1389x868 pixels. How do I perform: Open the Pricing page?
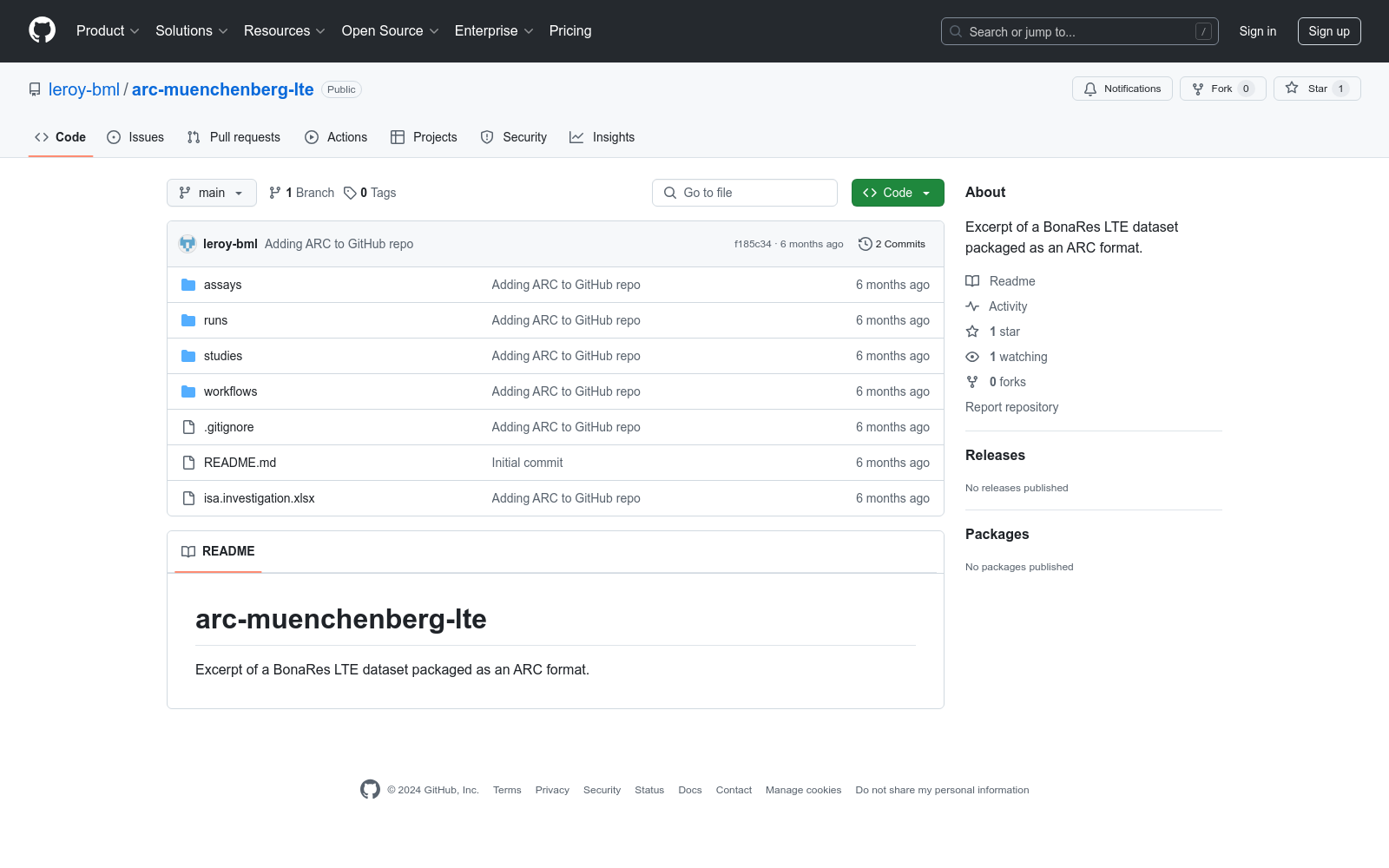(x=570, y=30)
